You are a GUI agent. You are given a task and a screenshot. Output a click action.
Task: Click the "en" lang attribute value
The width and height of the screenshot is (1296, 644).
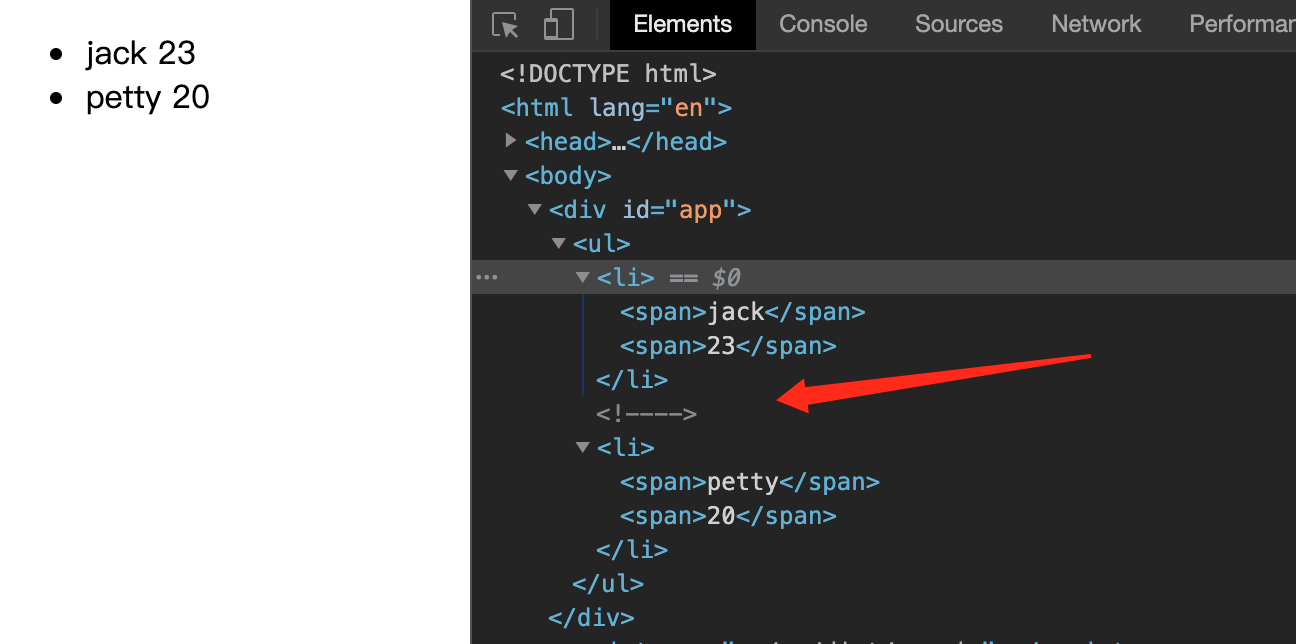[688, 107]
